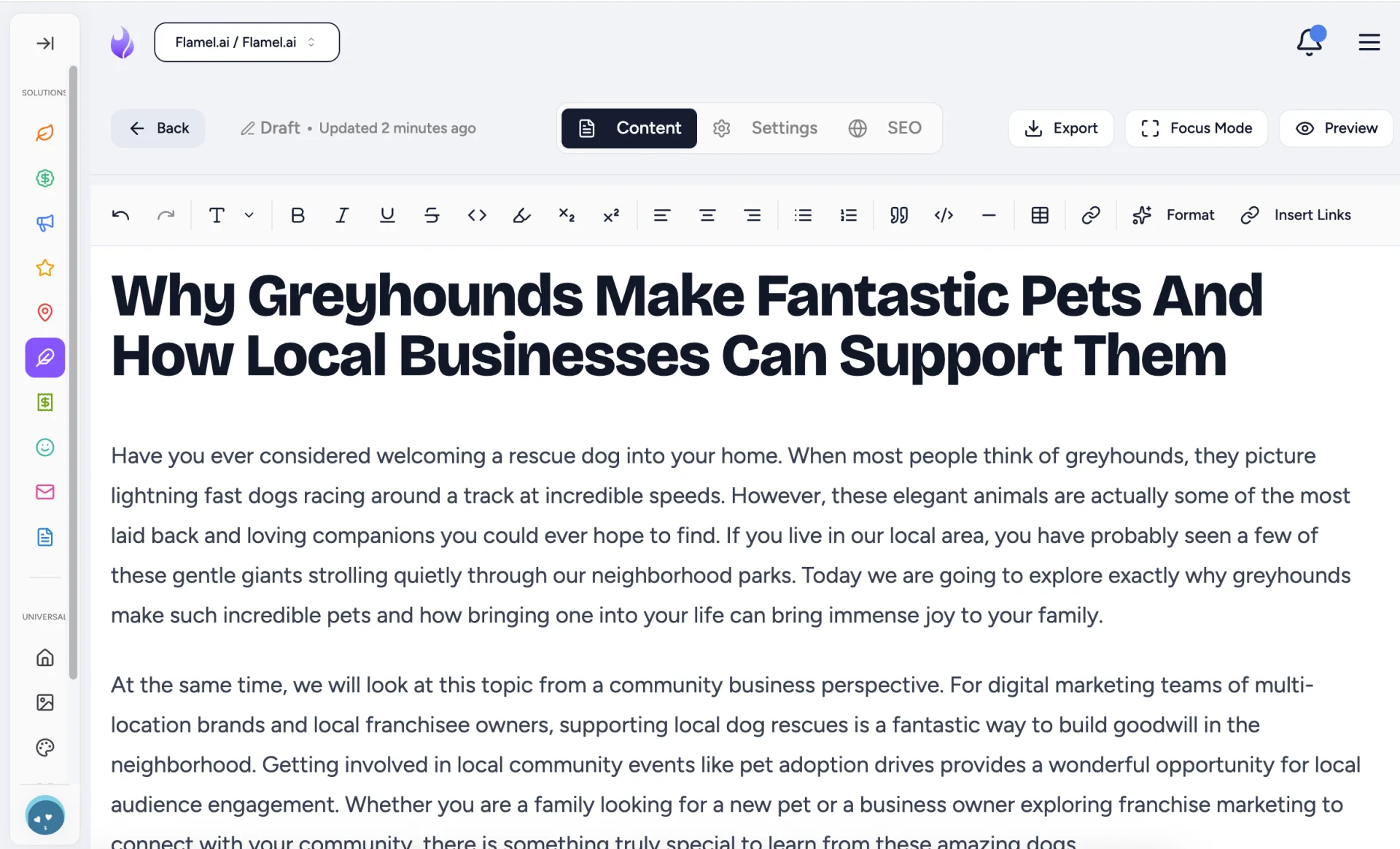This screenshot has height=849, width=1400.
Task: Open the megaphone icon in sidebar
Action: tap(45, 223)
